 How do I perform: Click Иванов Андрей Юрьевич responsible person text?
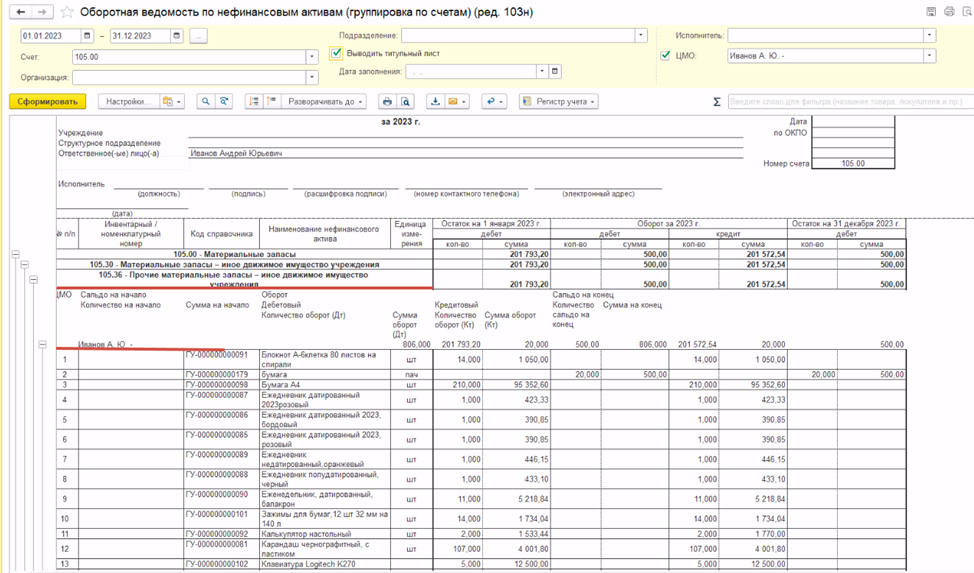[237, 153]
